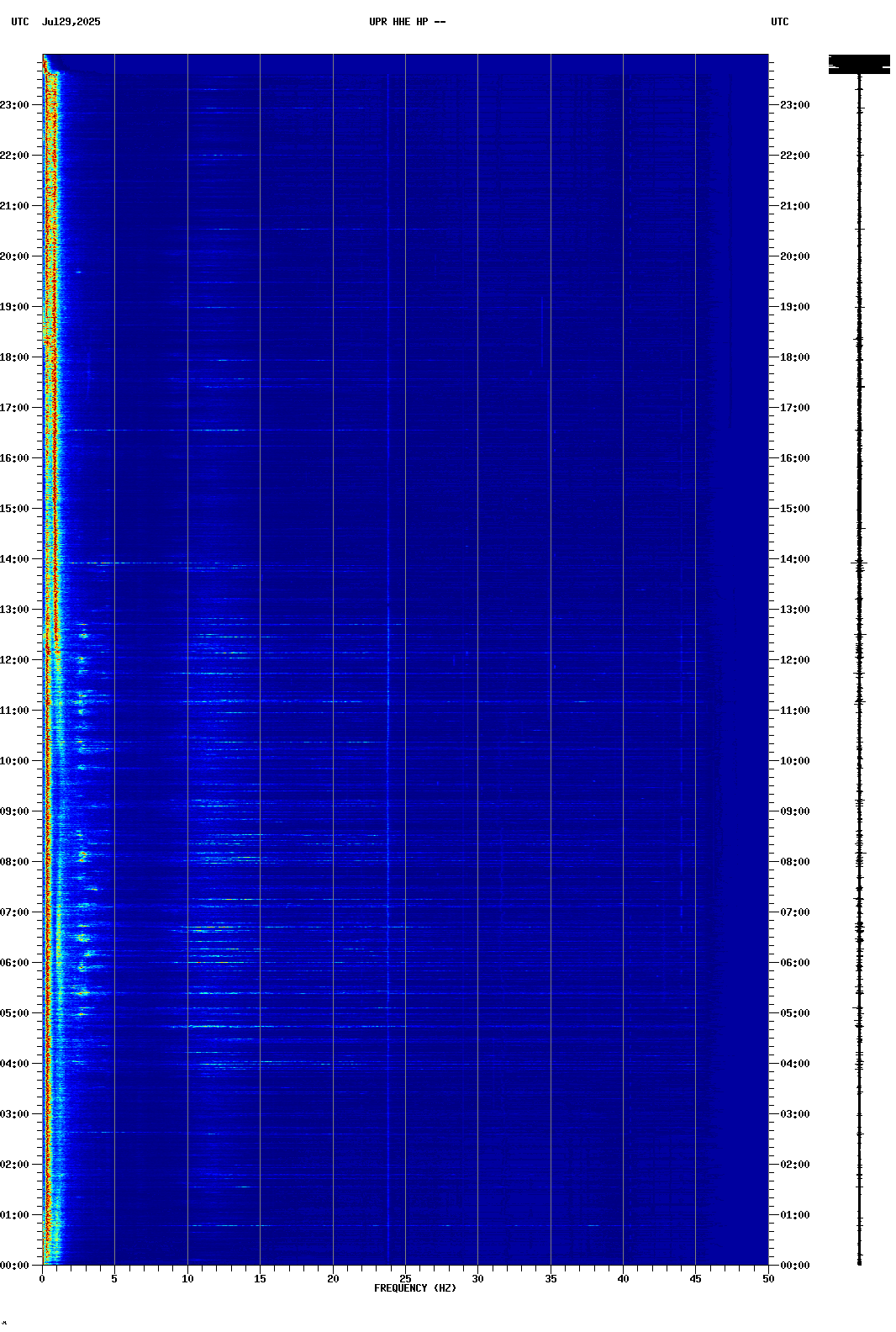This screenshot has width=896, height=1332.
Task: Click the 18:00 label on right axis
Action: tap(795, 357)
